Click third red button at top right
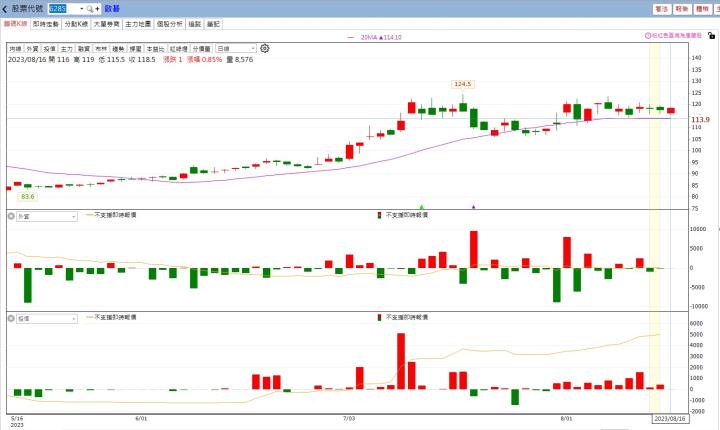720x430 pixels. (x=702, y=9)
